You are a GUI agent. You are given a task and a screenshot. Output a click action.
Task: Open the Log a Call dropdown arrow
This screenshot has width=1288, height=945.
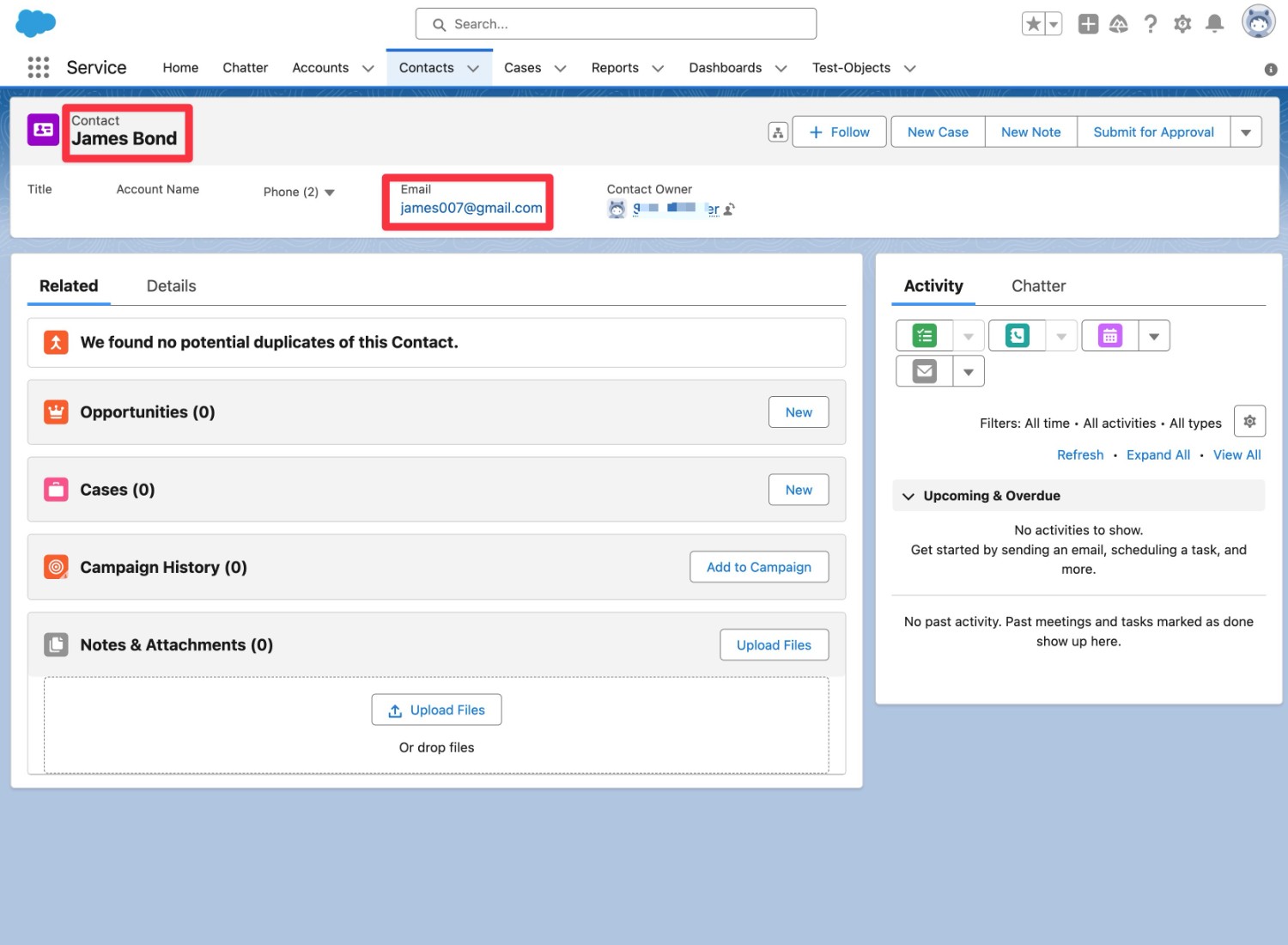(1061, 336)
